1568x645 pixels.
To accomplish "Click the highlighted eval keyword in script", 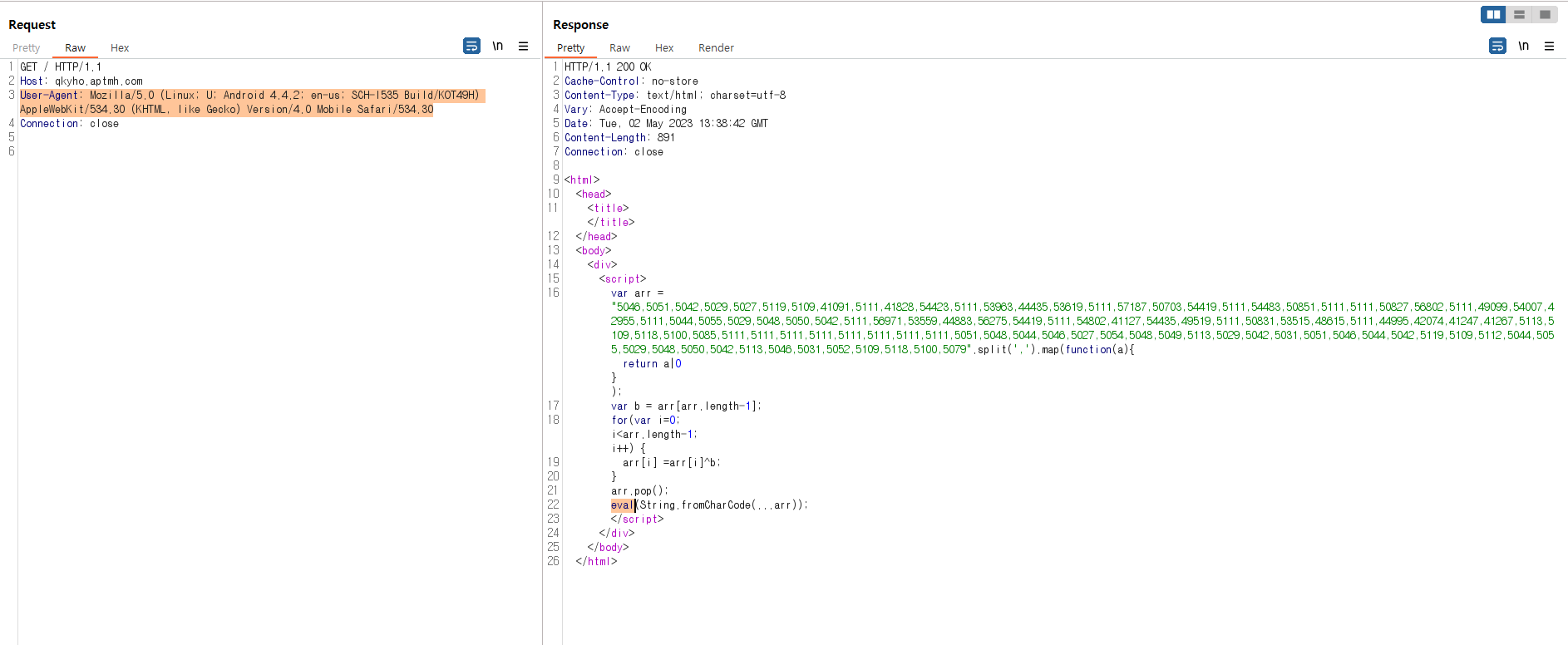I will [x=623, y=505].
